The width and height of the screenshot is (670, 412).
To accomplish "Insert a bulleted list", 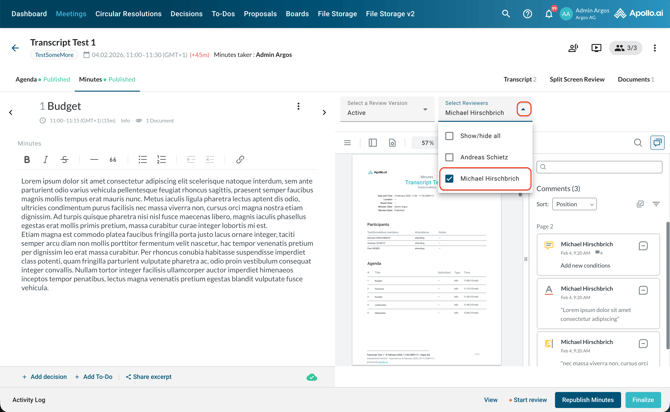I will [143, 160].
